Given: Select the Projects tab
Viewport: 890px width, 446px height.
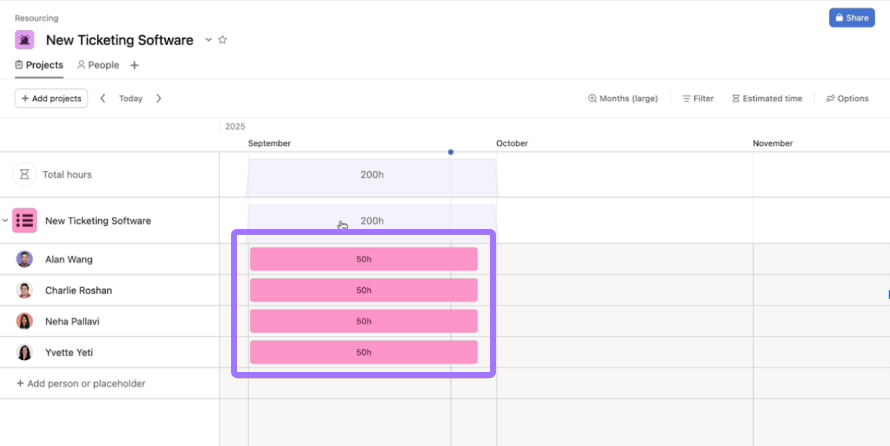Looking at the screenshot, I should coord(39,65).
